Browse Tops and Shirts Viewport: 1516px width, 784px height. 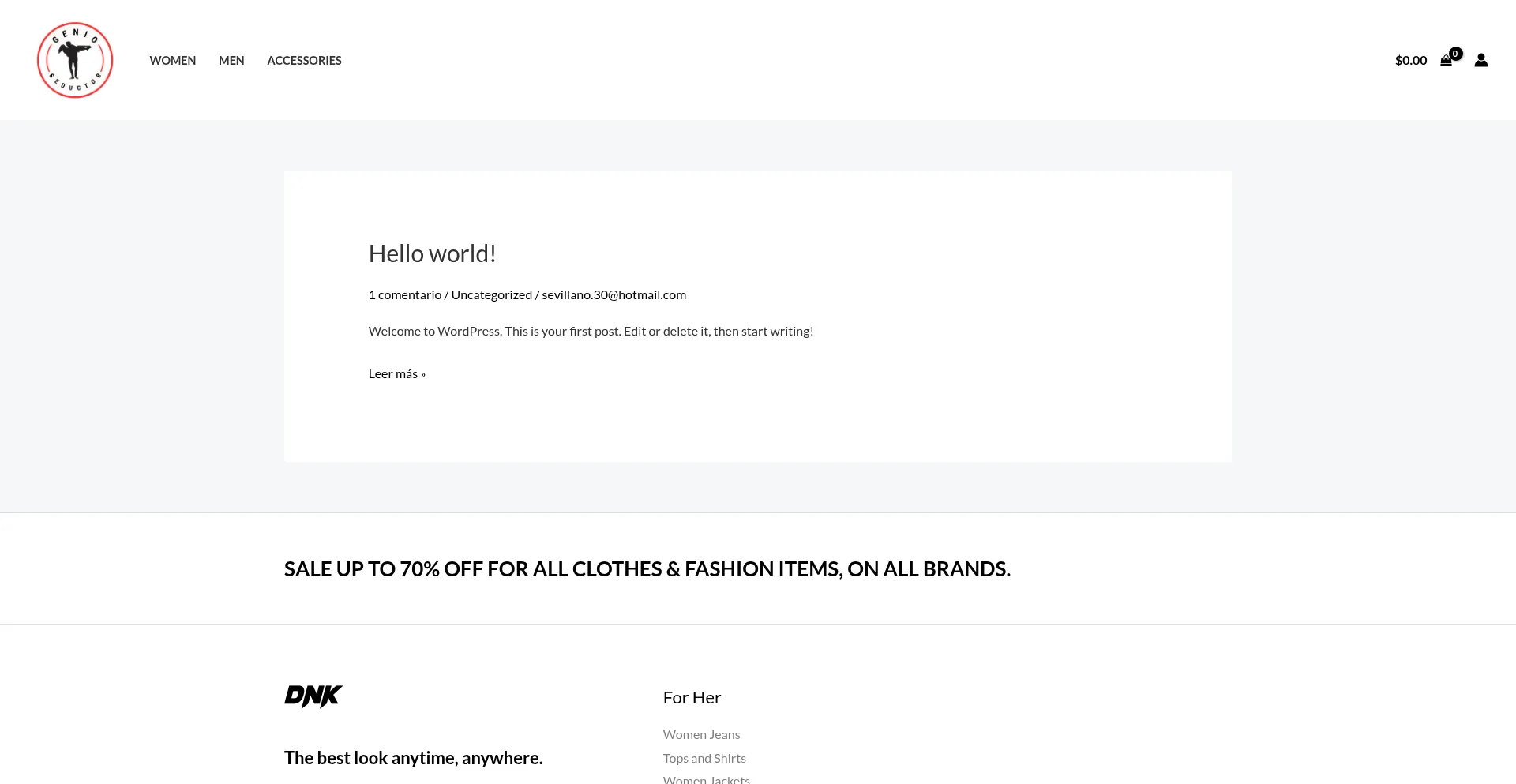pos(704,757)
